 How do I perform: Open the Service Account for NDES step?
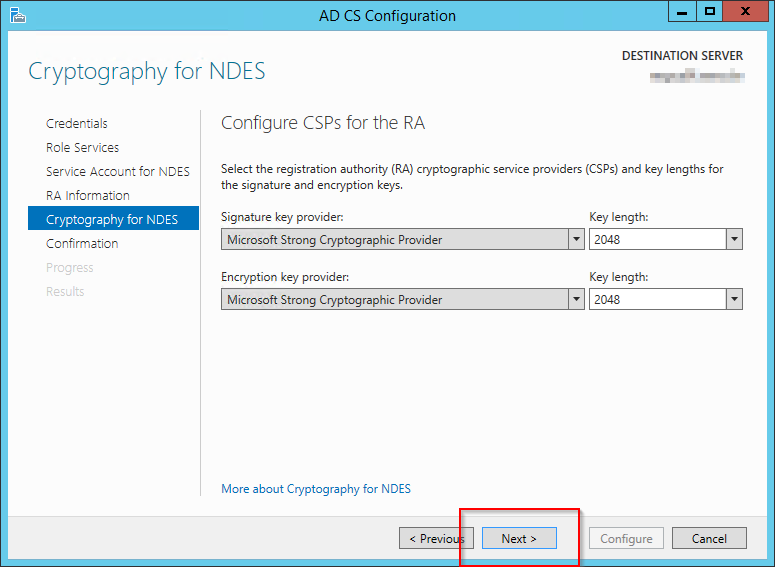point(118,171)
